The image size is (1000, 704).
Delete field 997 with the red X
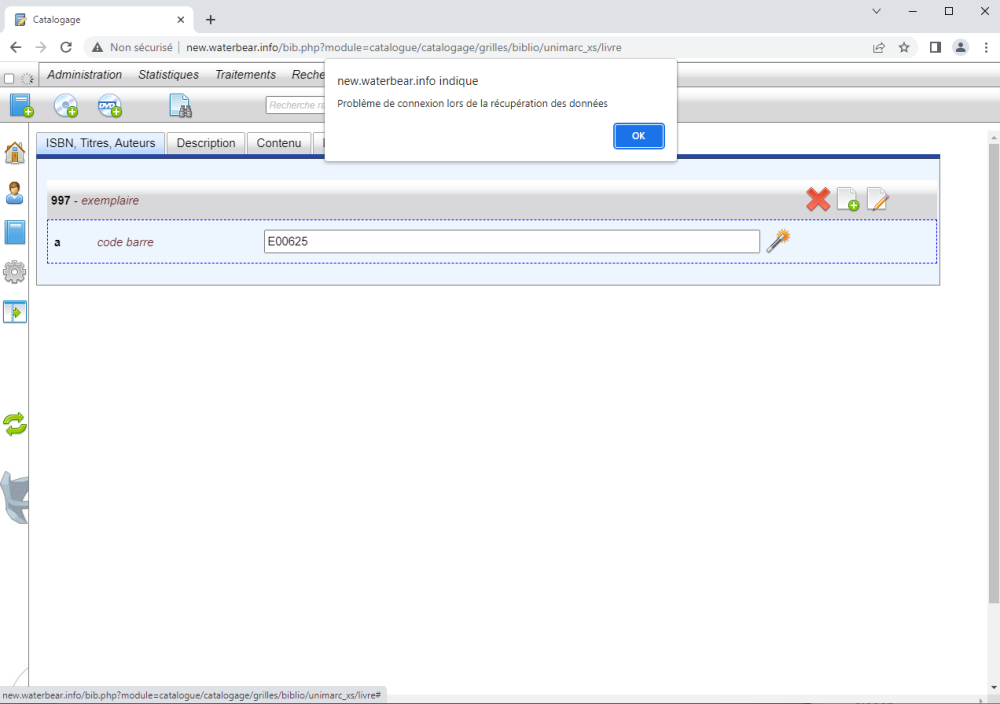(818, 200)
